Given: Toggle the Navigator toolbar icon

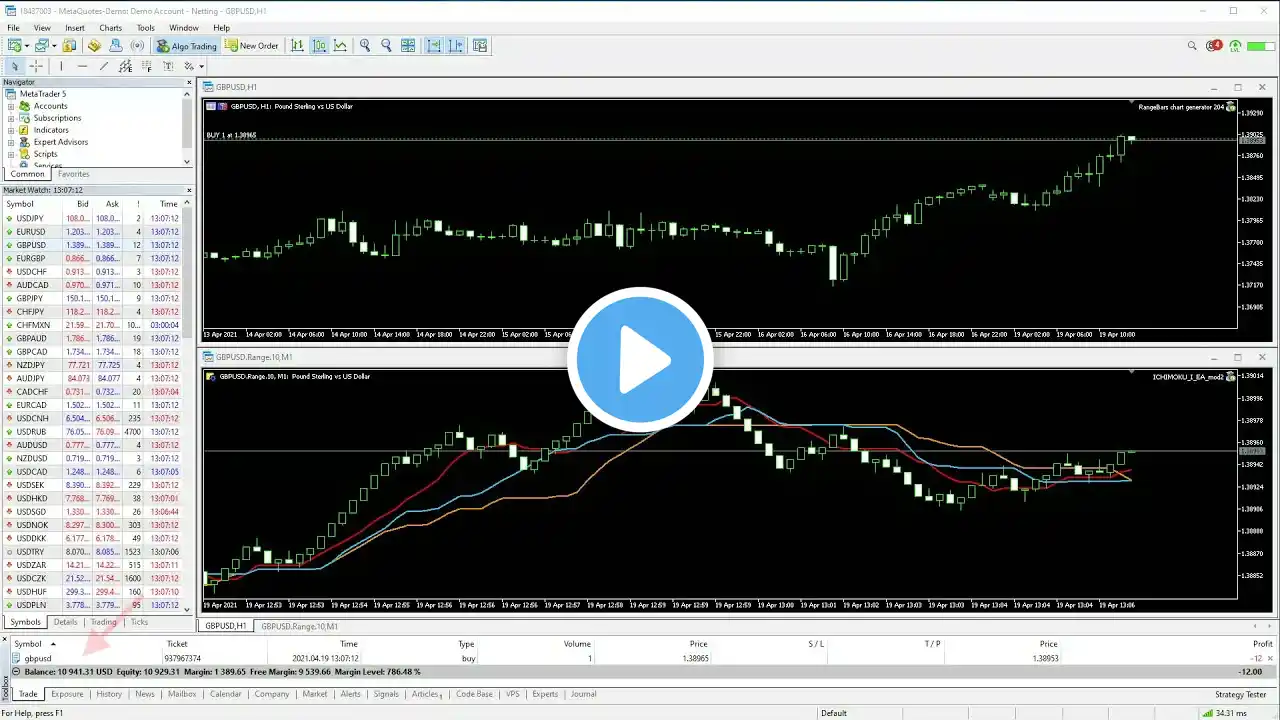Looking at the screenshot, I should tap(94, 46).
